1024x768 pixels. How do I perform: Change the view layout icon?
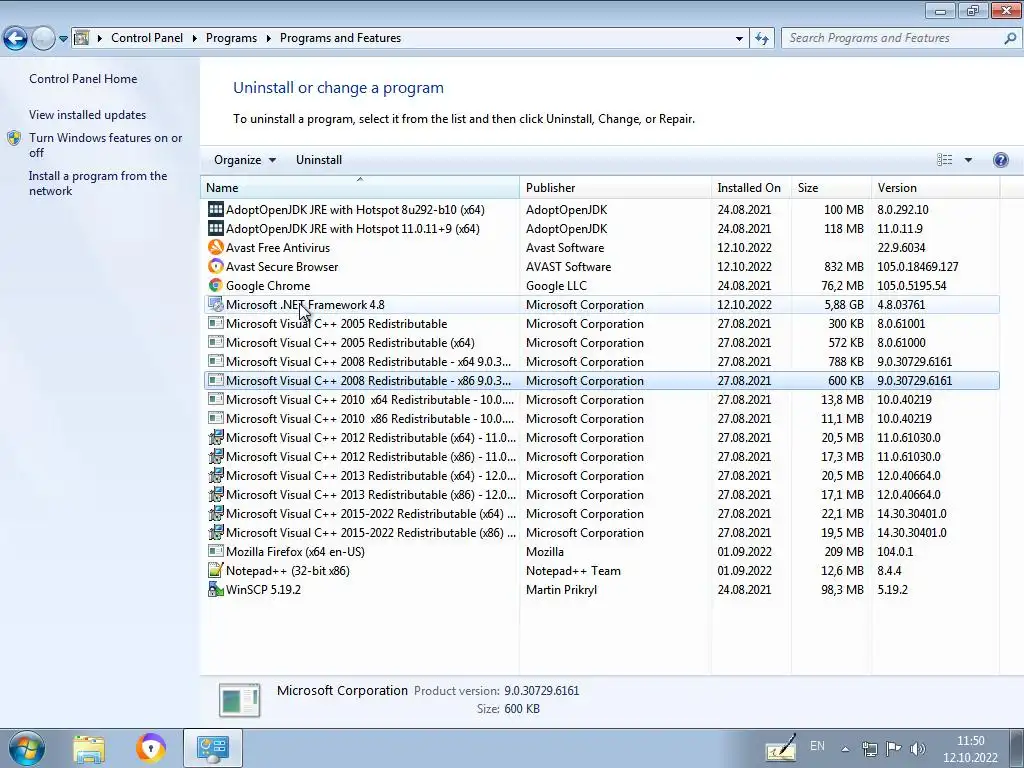[x=944, y=160]
